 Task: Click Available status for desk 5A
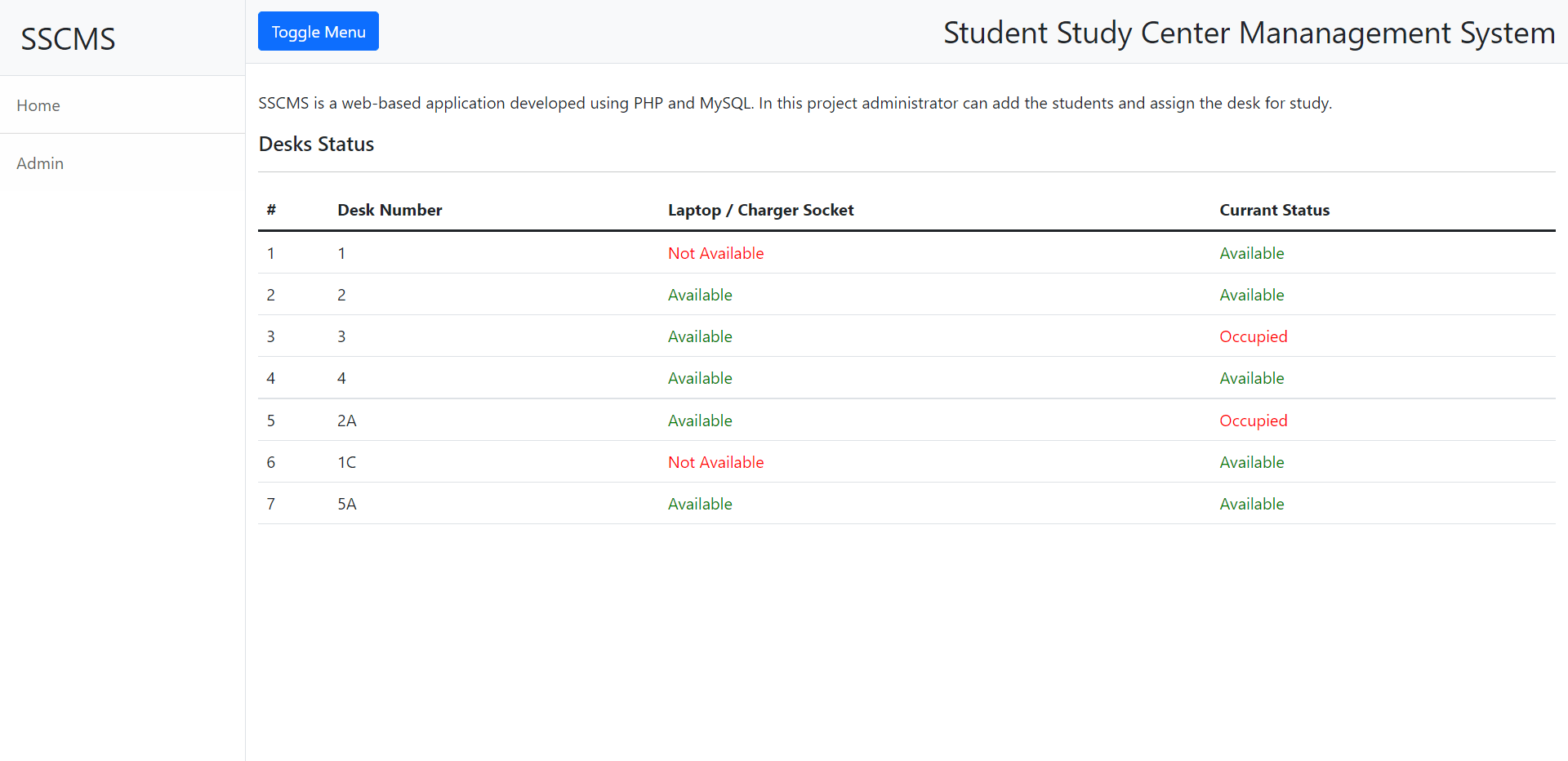click(x=1251, y=504)
